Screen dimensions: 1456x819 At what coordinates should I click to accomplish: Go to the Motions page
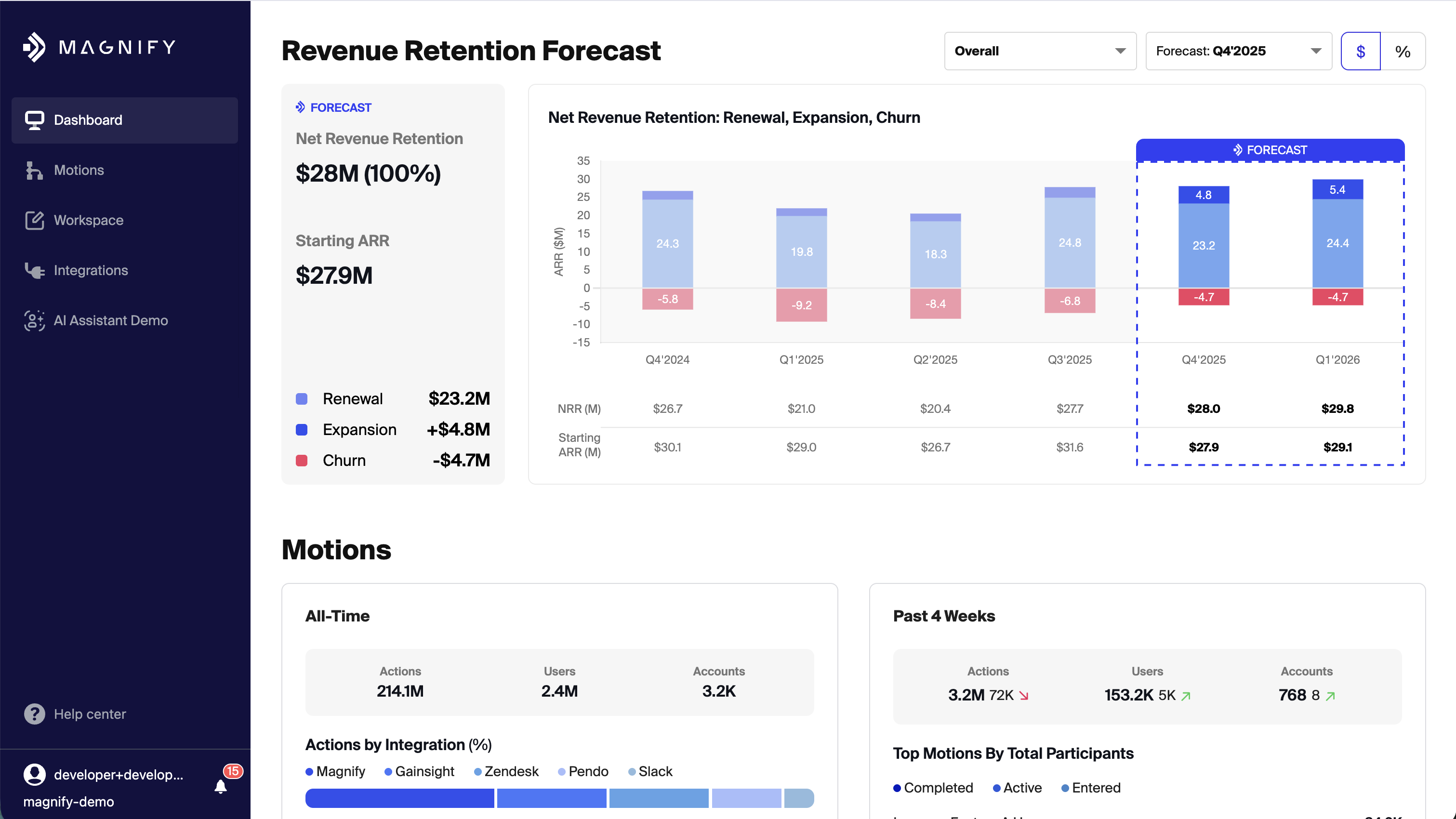click(x=79, y=170)
